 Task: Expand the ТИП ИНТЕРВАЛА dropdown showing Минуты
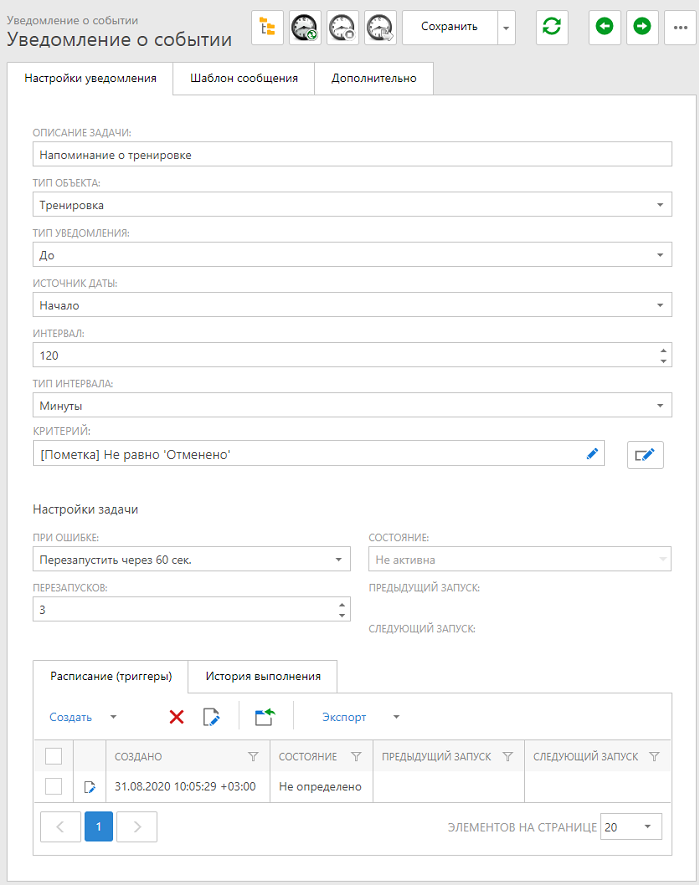point(659,405)
